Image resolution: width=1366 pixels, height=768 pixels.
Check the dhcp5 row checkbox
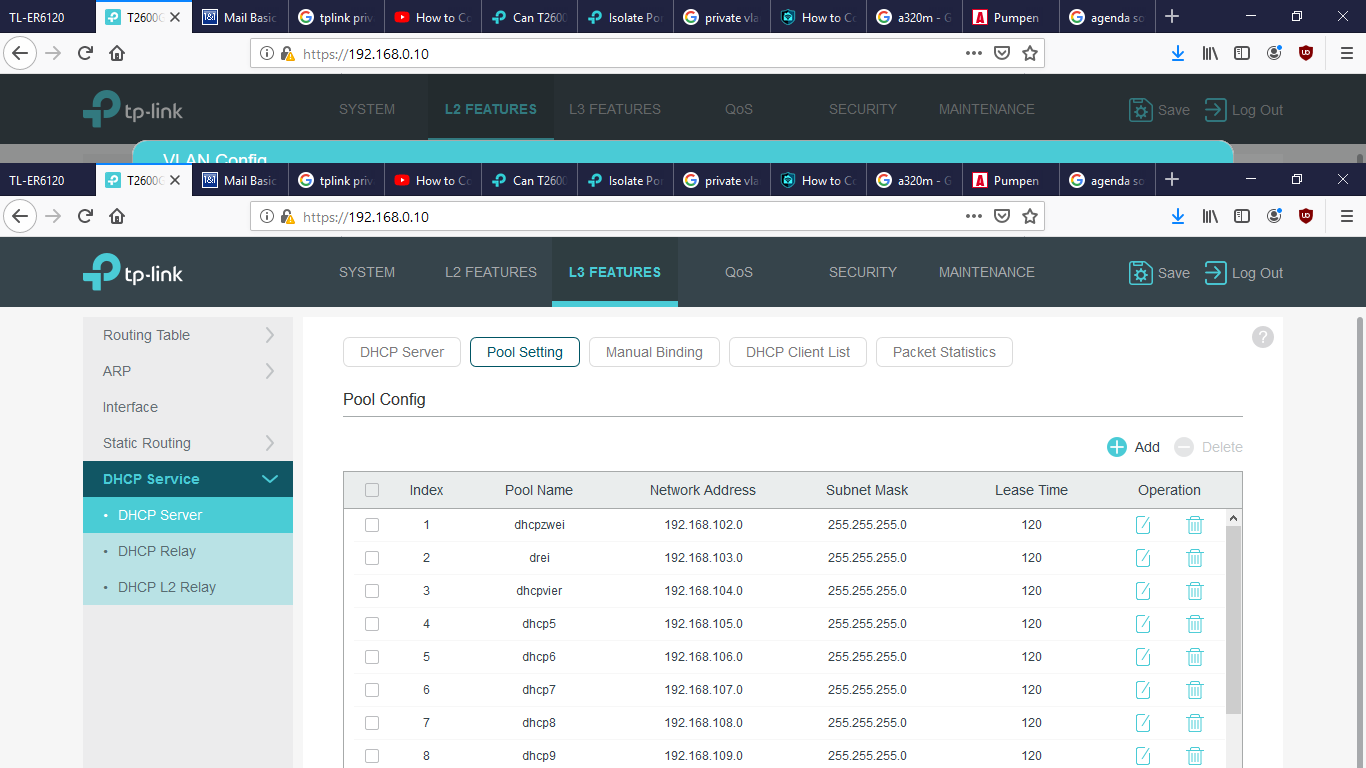coord(372,624)
